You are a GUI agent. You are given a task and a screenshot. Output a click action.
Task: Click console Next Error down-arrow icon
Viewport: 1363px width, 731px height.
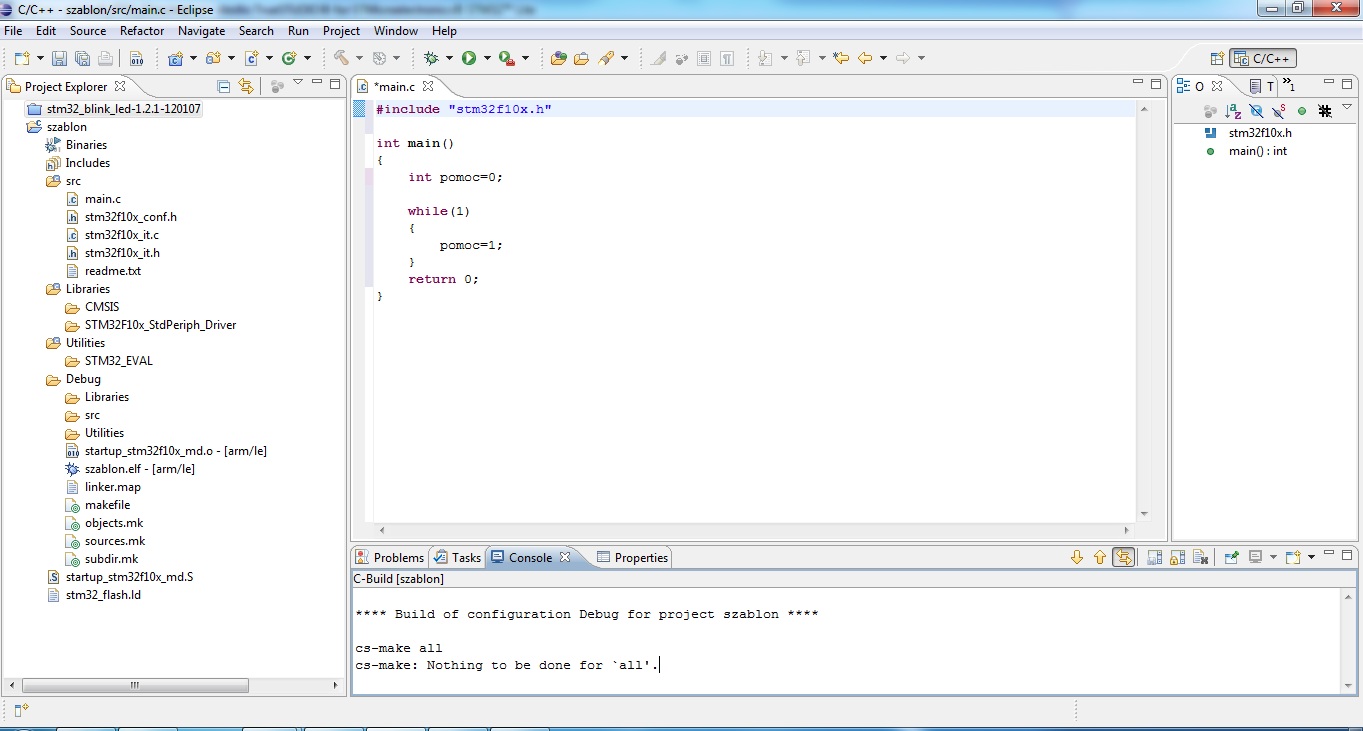click(1077, 557)
